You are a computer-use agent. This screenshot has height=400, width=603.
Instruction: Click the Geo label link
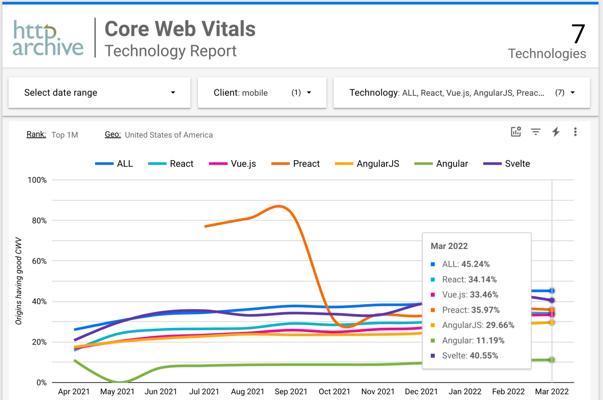click(112, 134)
